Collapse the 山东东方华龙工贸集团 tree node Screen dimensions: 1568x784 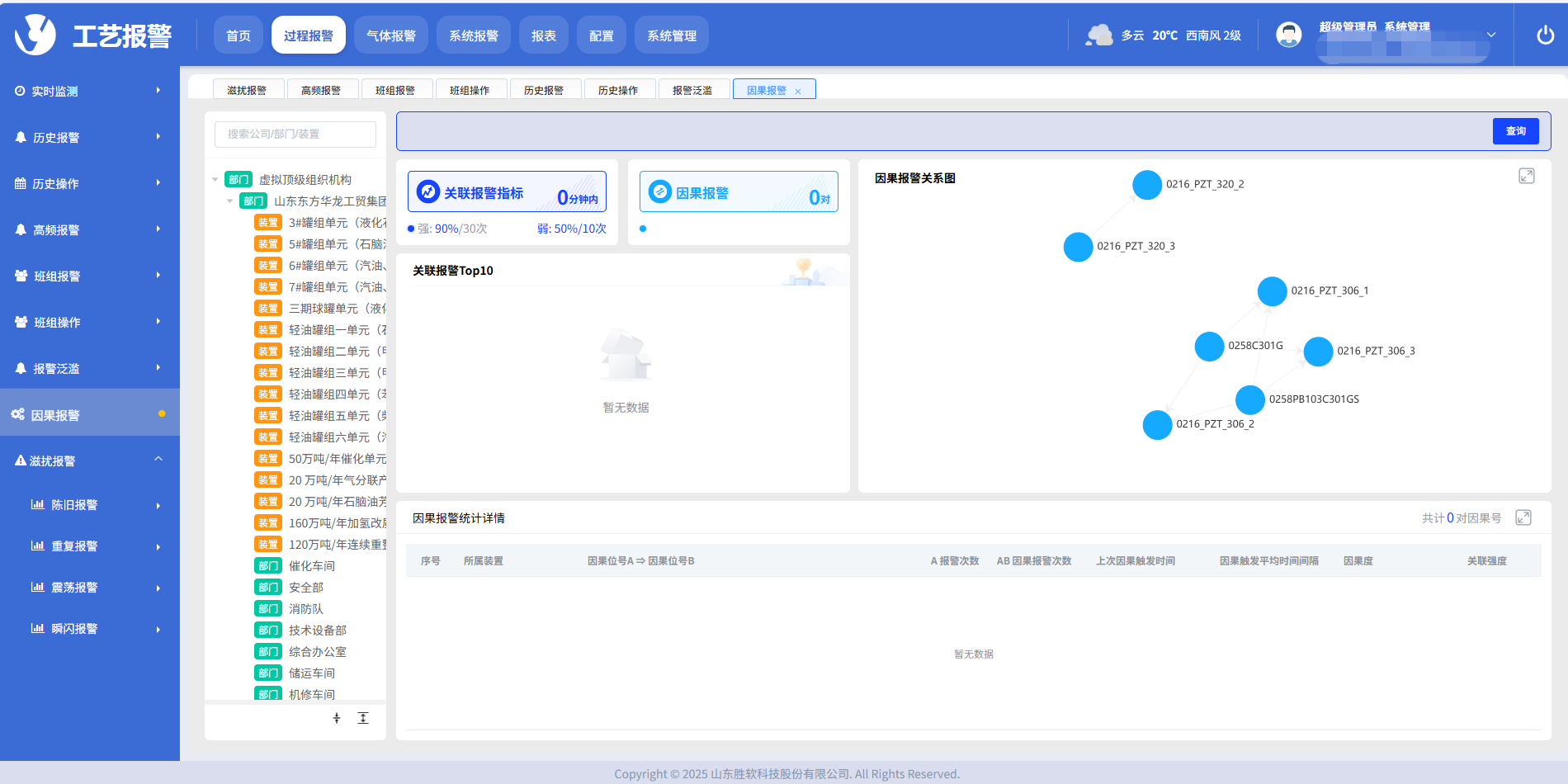coord(230,201)
